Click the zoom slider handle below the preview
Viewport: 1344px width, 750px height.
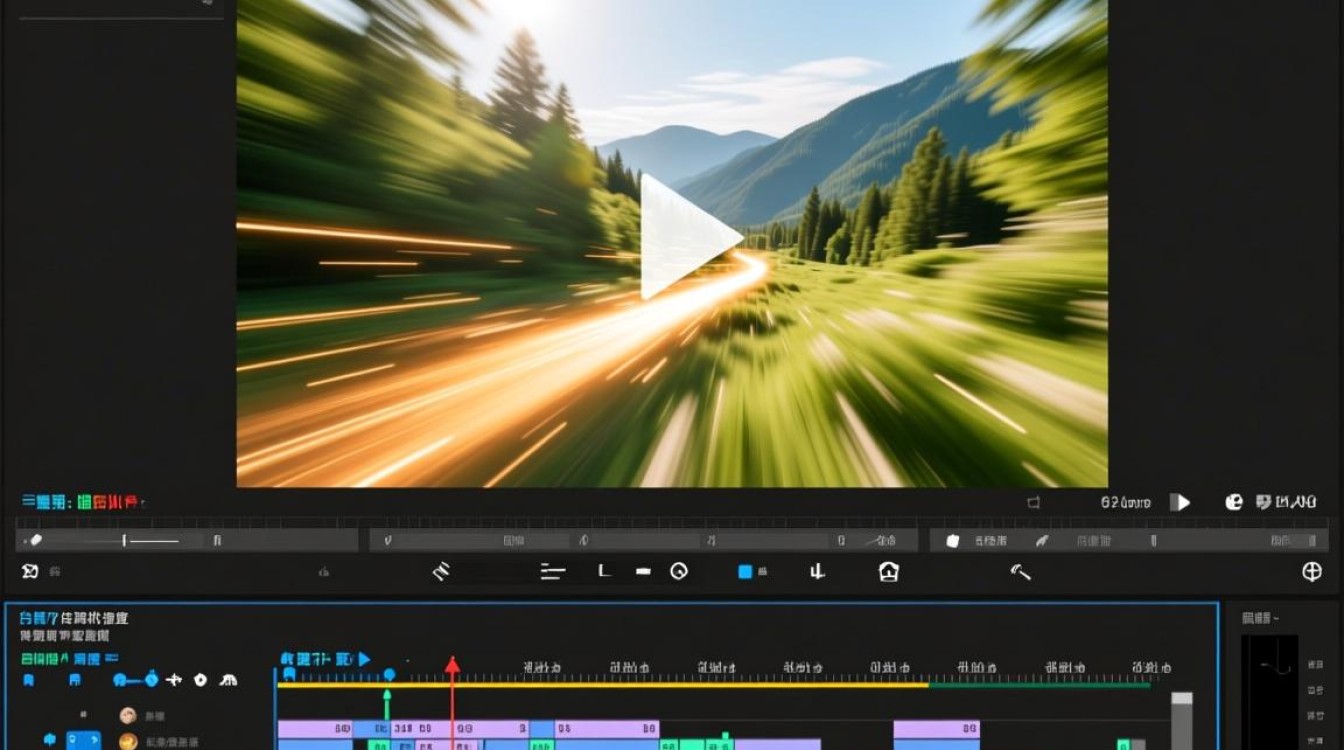[x=124, y=541]
